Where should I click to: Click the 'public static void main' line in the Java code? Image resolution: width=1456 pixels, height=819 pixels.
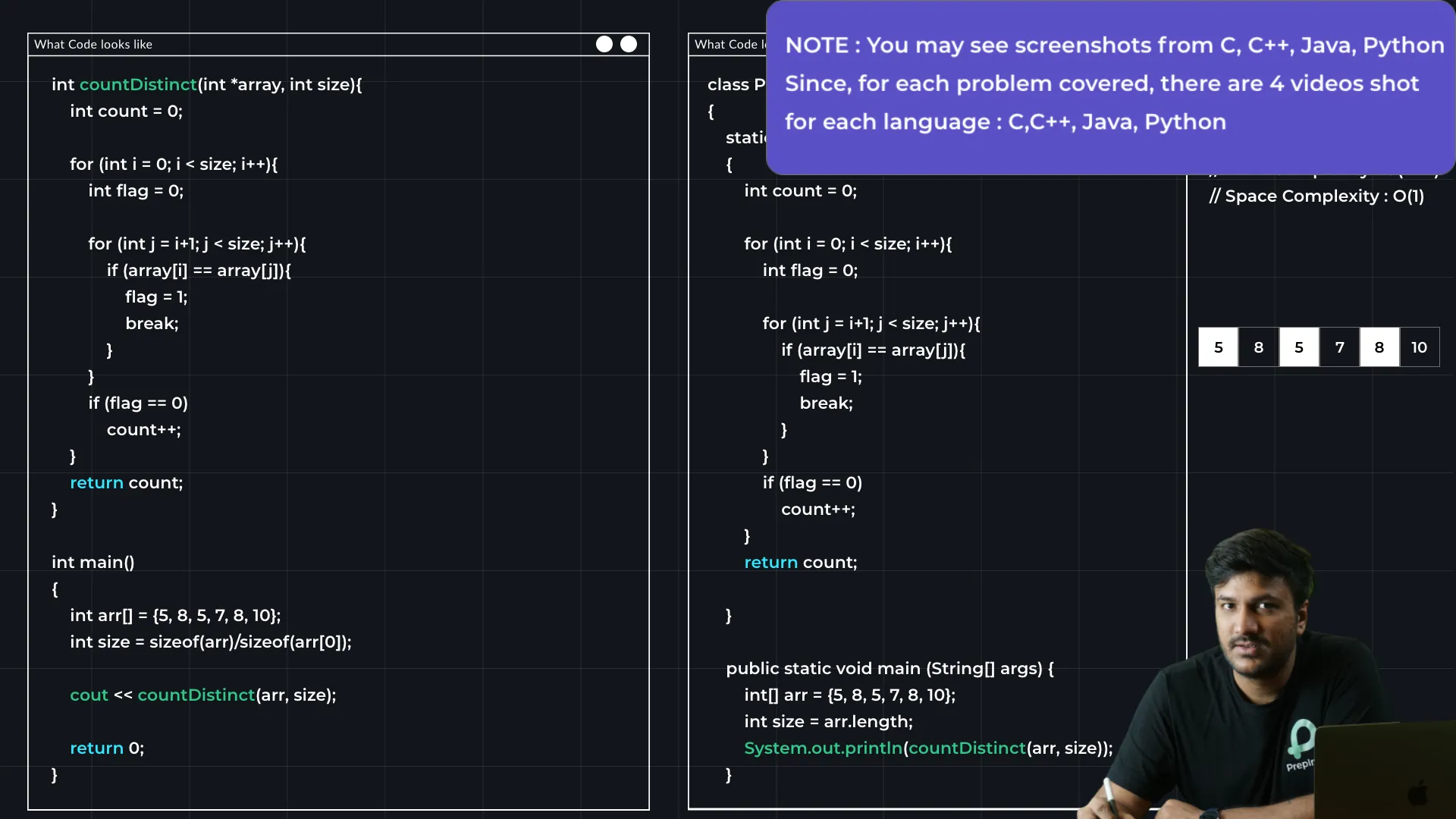pos(889,668)
